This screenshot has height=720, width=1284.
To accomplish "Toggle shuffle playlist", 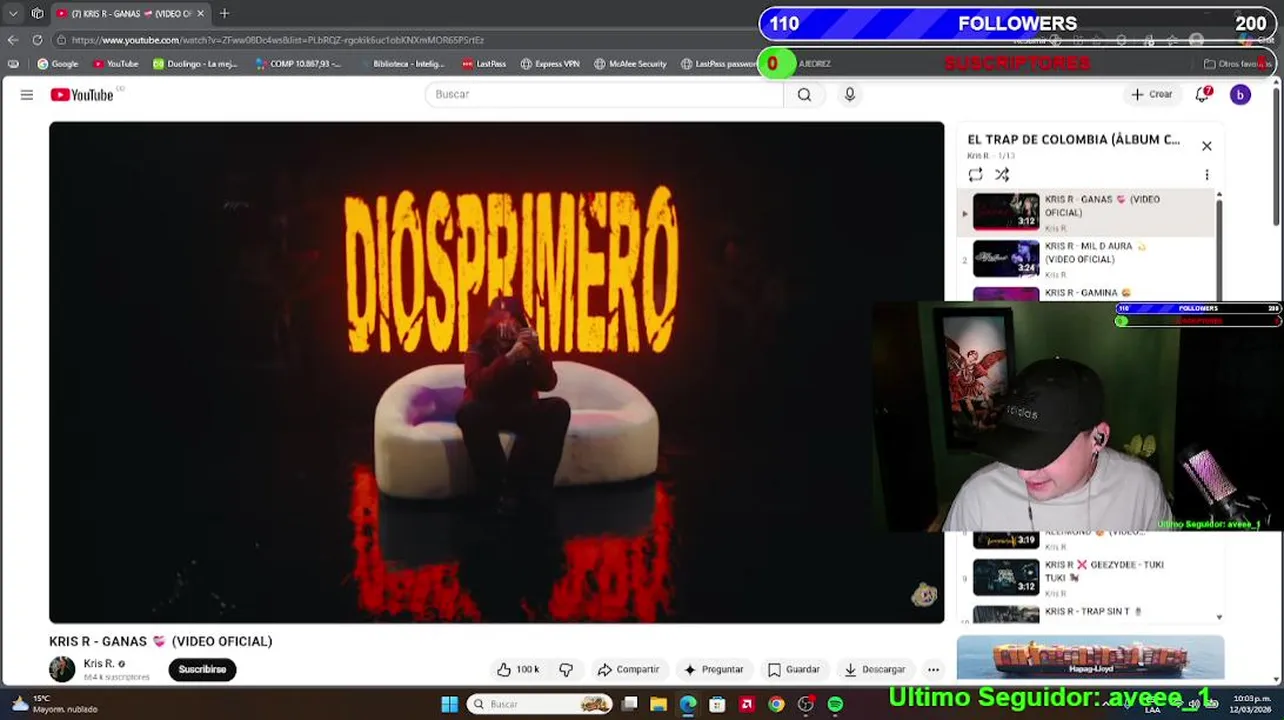I will (x=1002, y=175).
